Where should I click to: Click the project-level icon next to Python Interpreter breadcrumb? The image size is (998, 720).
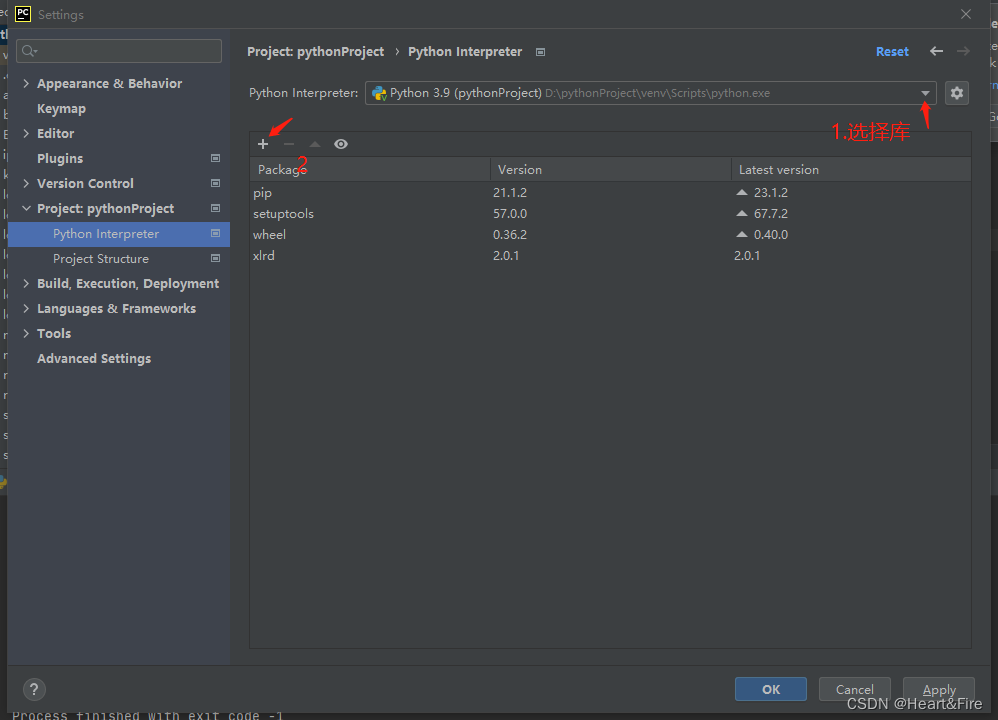(540, 52)
